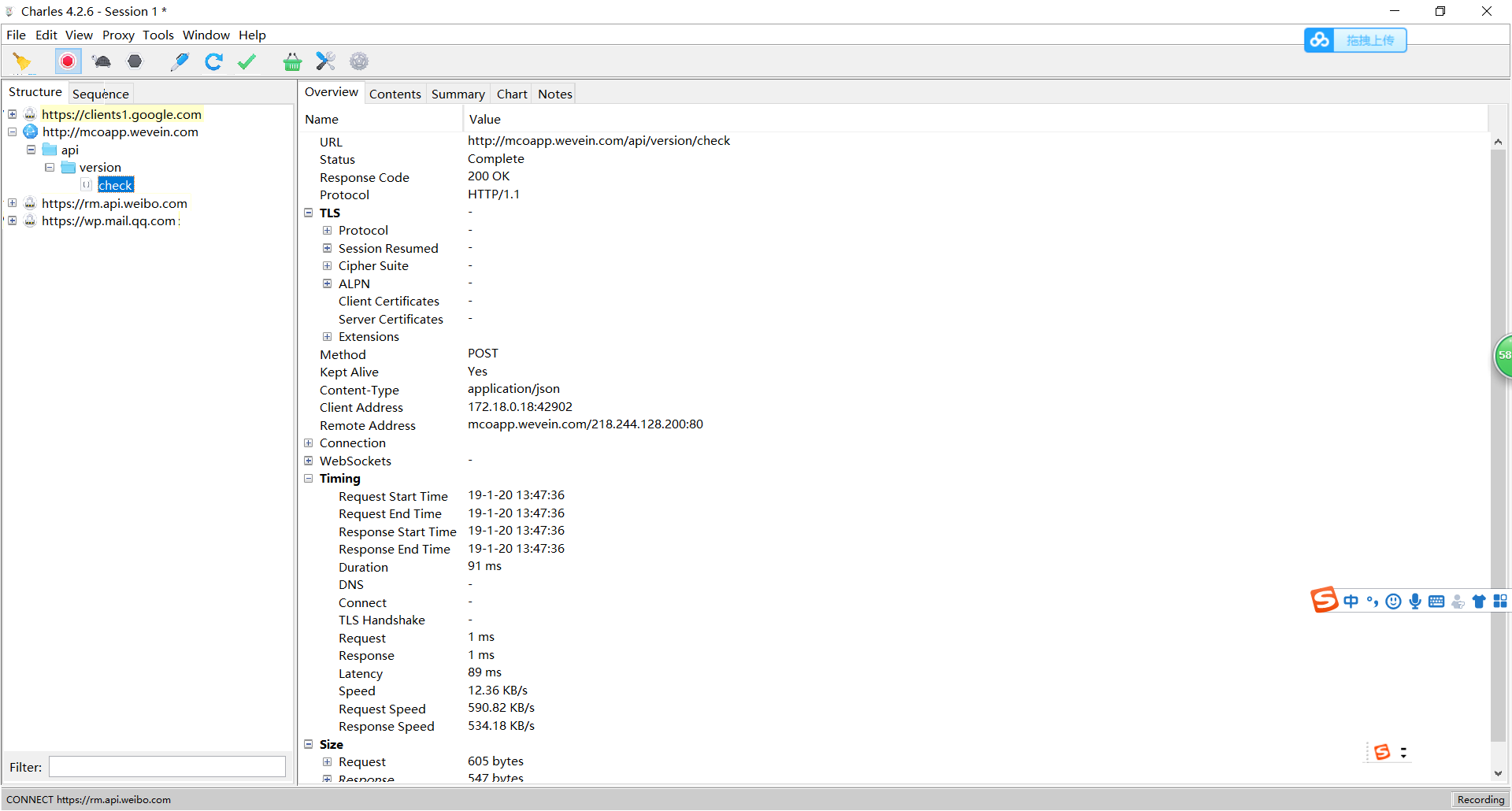Collapse the mcoapp.wevein.com host node

click(13, 131)
